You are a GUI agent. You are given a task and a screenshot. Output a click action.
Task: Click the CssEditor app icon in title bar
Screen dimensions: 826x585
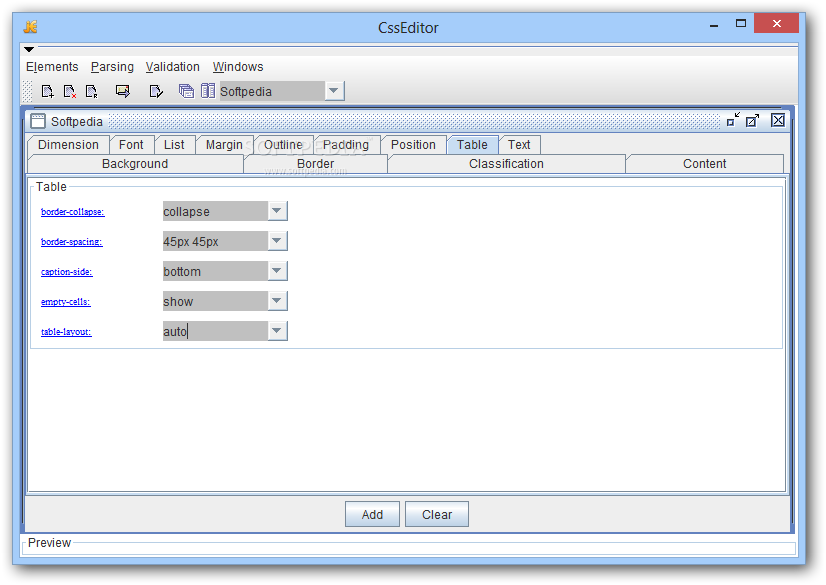click(x=31, y=27)
